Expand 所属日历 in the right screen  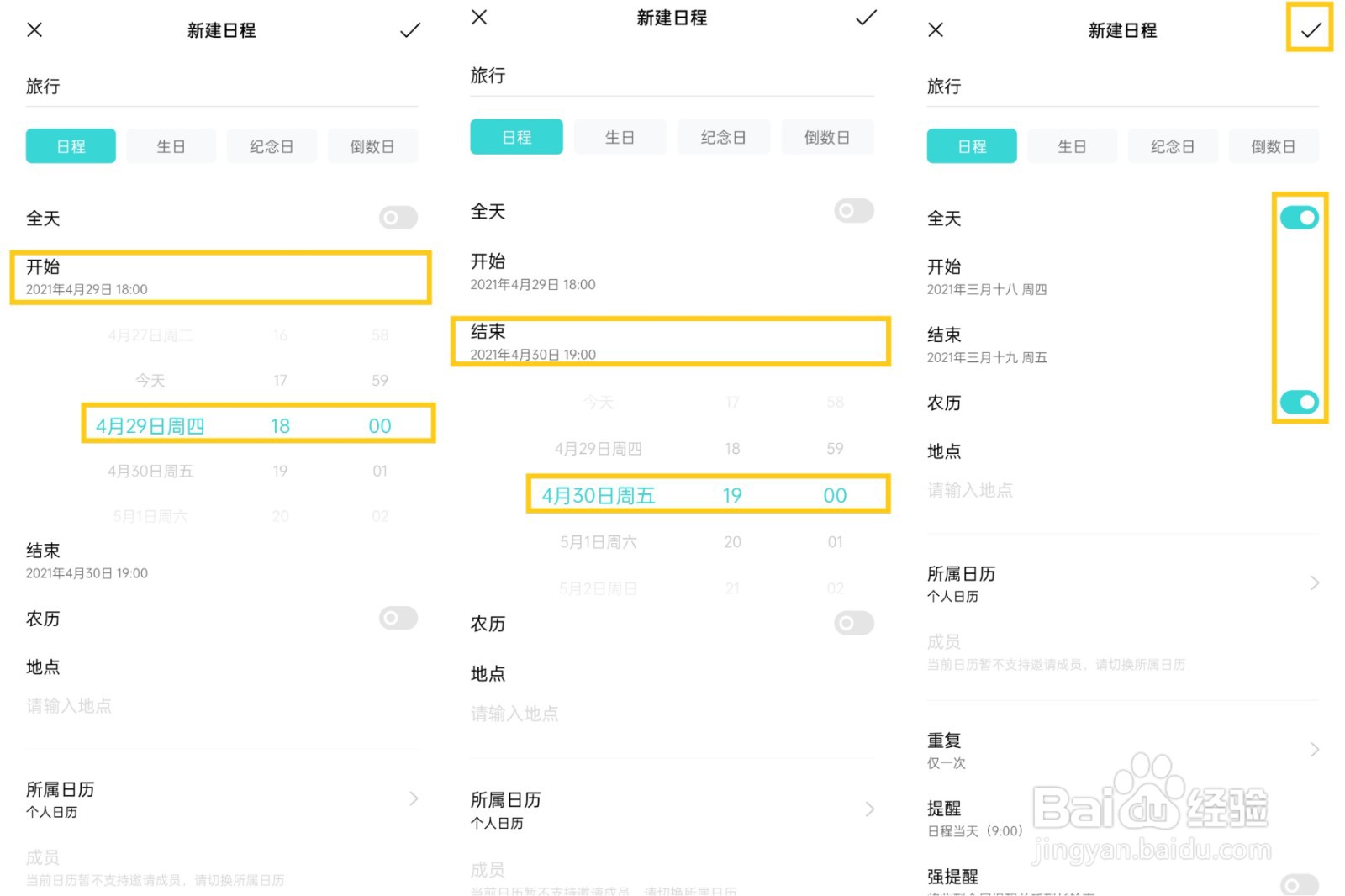(1315, 583)
